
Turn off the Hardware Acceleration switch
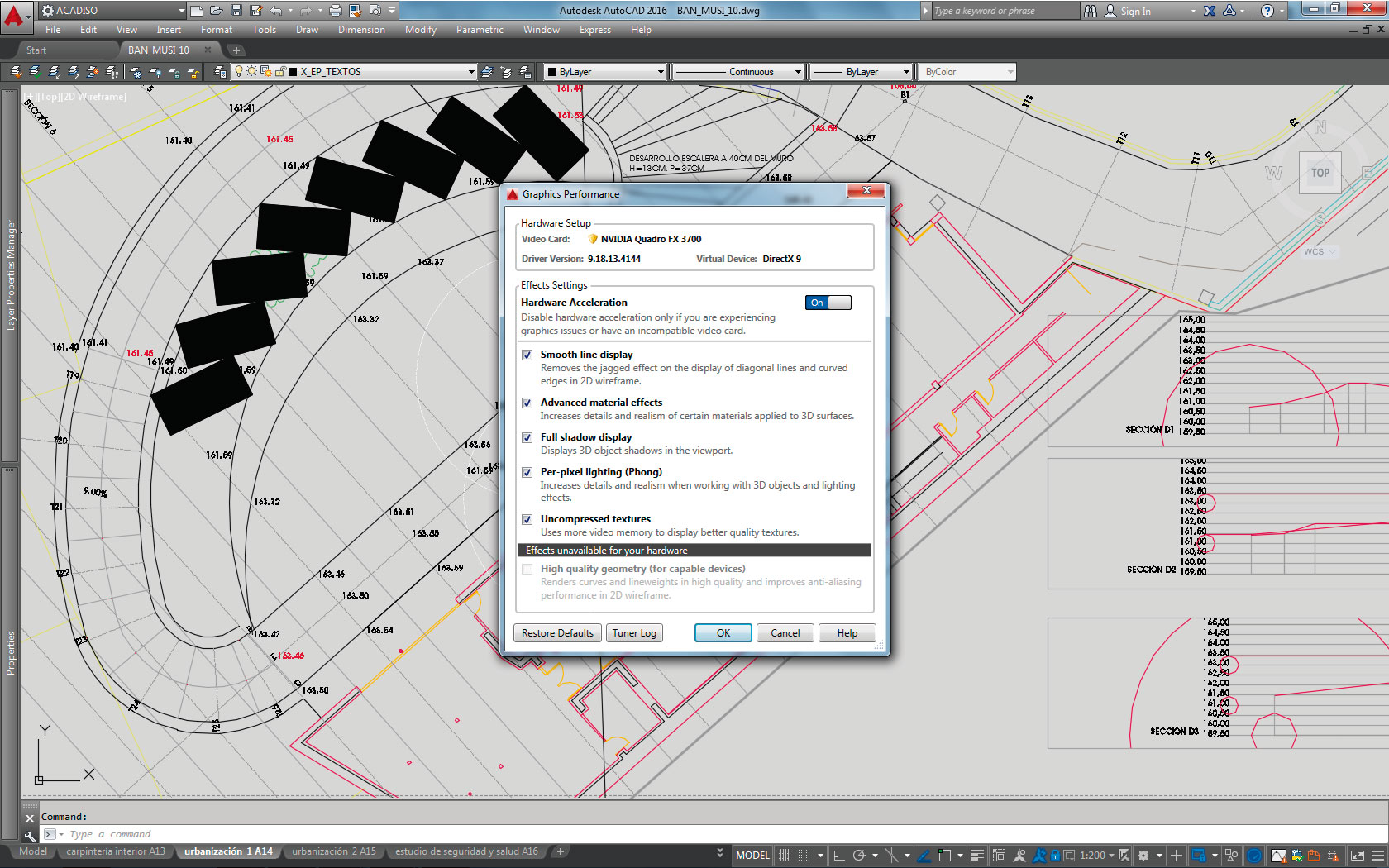click(828, 303)
